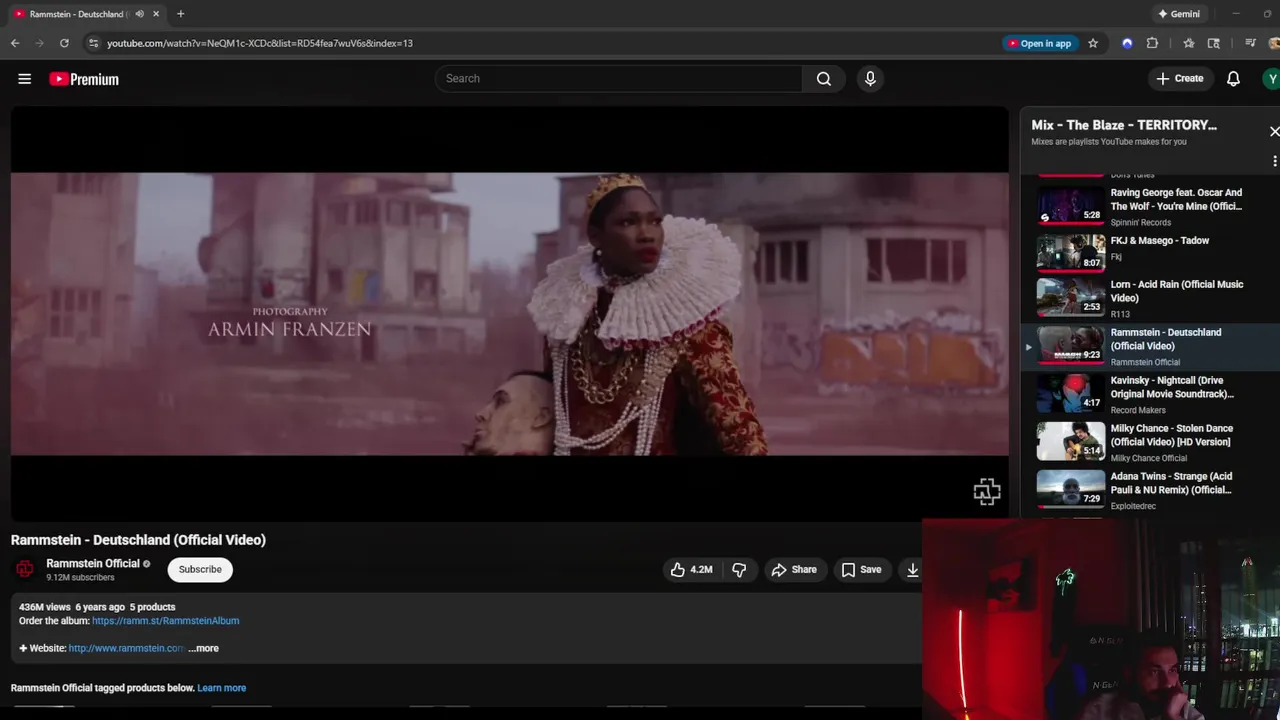This screenshot has height=720, width=1280.
Task: Play Lorn - Acid Rain from the Mix
Action: point(1150,298)
